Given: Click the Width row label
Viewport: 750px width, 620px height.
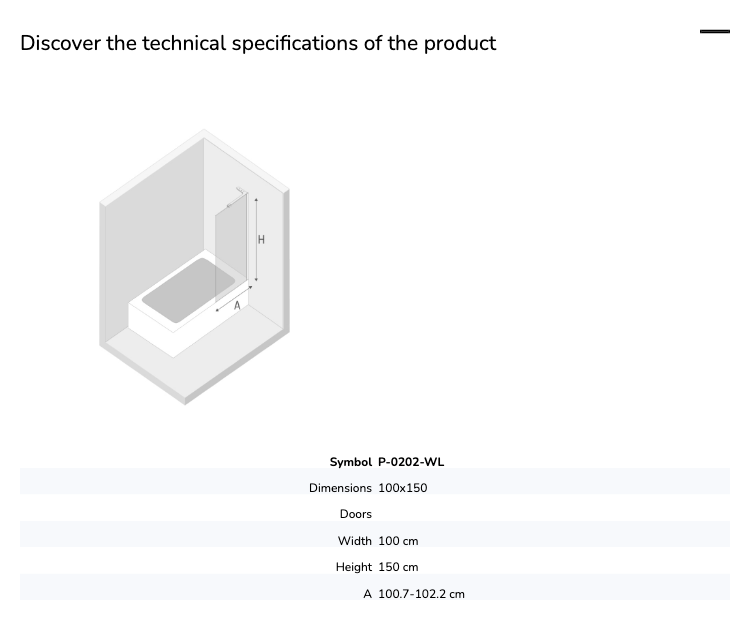Looking at the screenshot, I should (354, 541).
